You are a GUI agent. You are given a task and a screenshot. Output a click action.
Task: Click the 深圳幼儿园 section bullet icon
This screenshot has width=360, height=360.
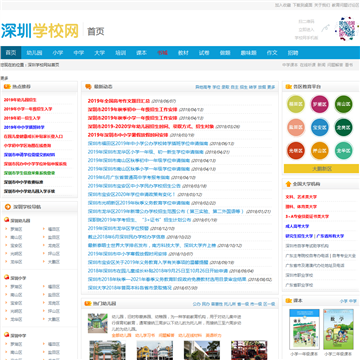6,220
